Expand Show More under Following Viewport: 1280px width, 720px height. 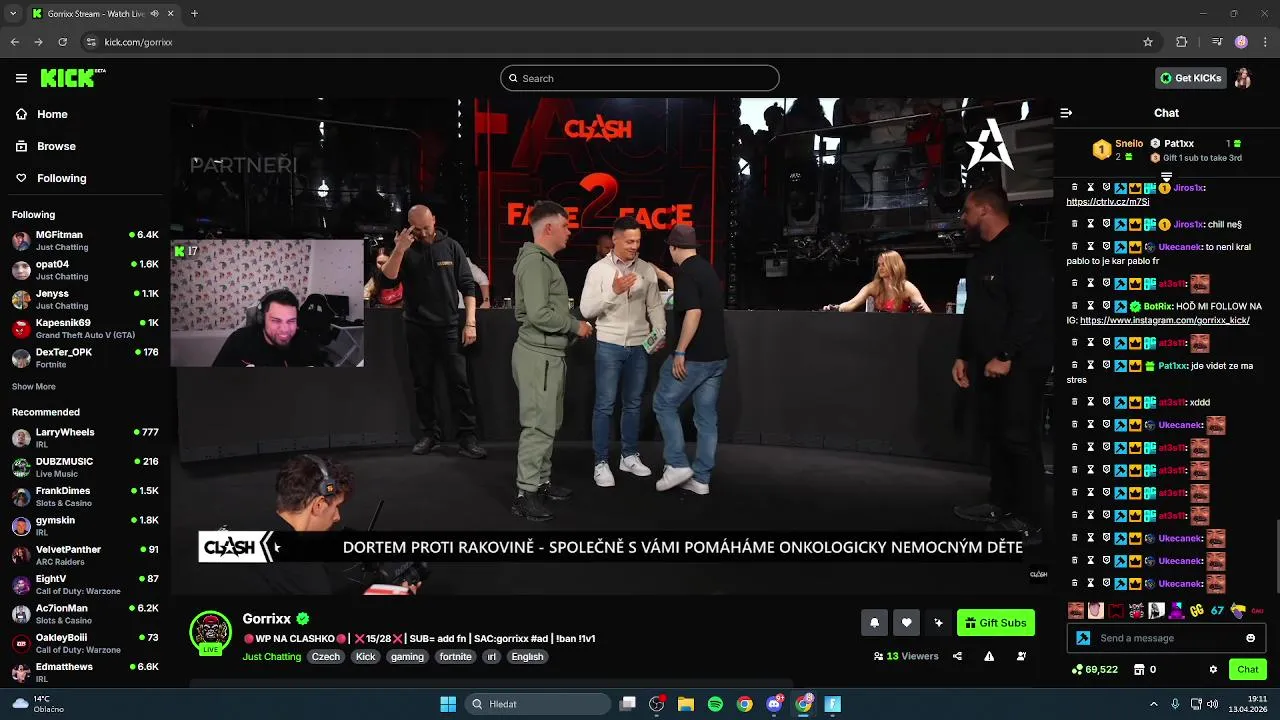pos(33,387)
